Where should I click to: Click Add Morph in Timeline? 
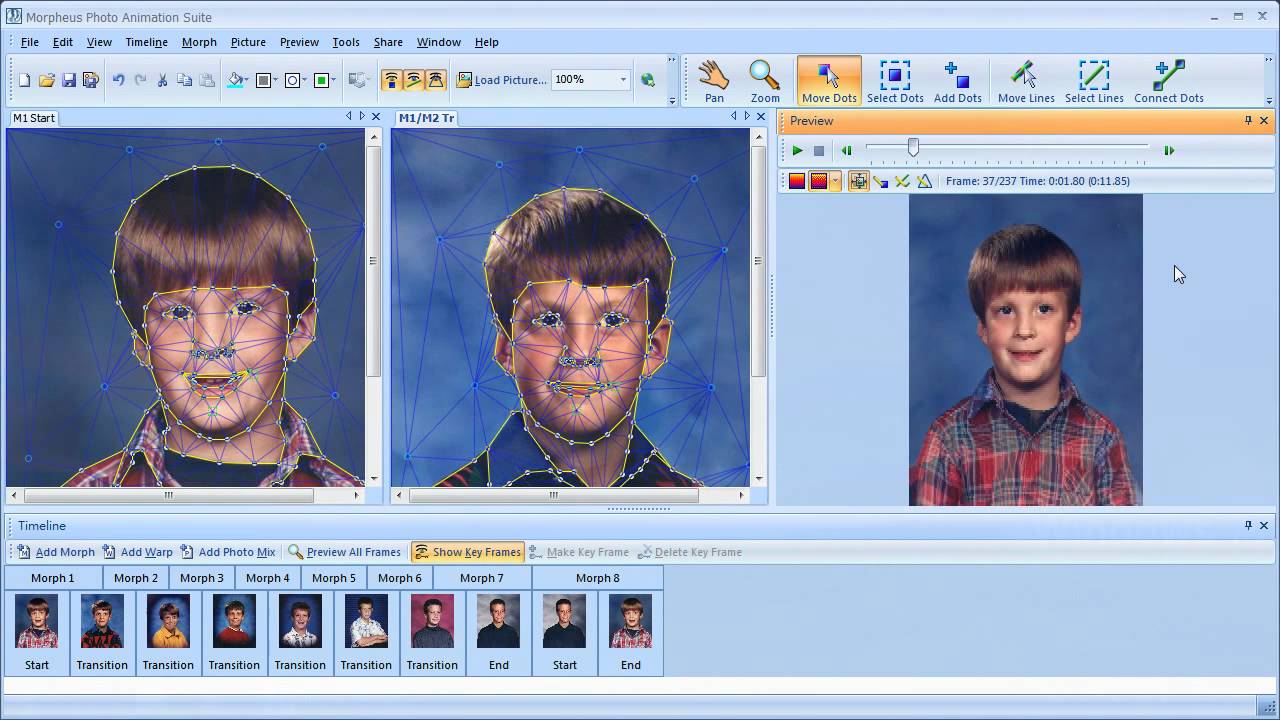(x=55, y=552)
